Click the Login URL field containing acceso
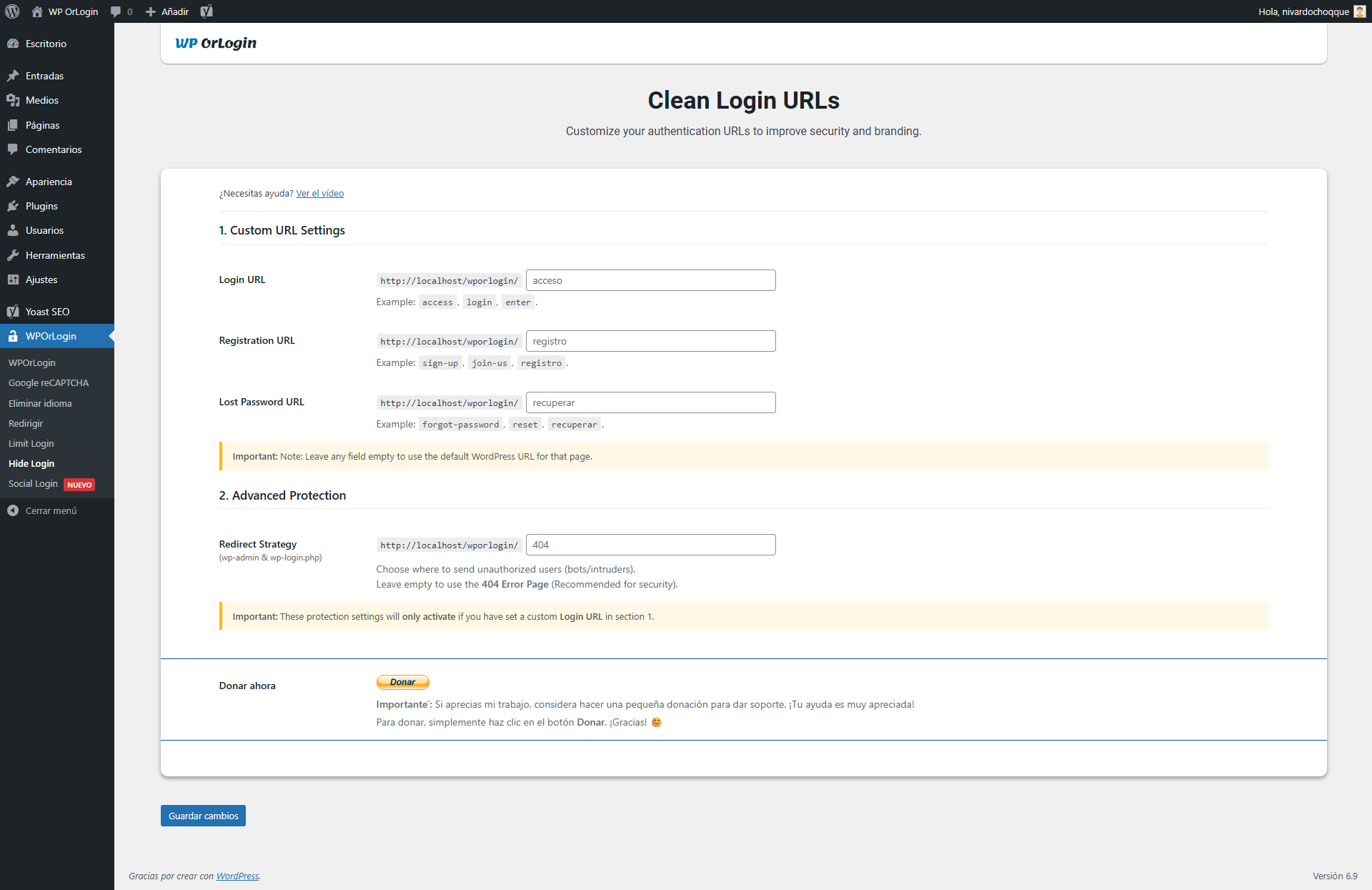This screenshot has height=890, width=1372. click(x=650, y=280)
